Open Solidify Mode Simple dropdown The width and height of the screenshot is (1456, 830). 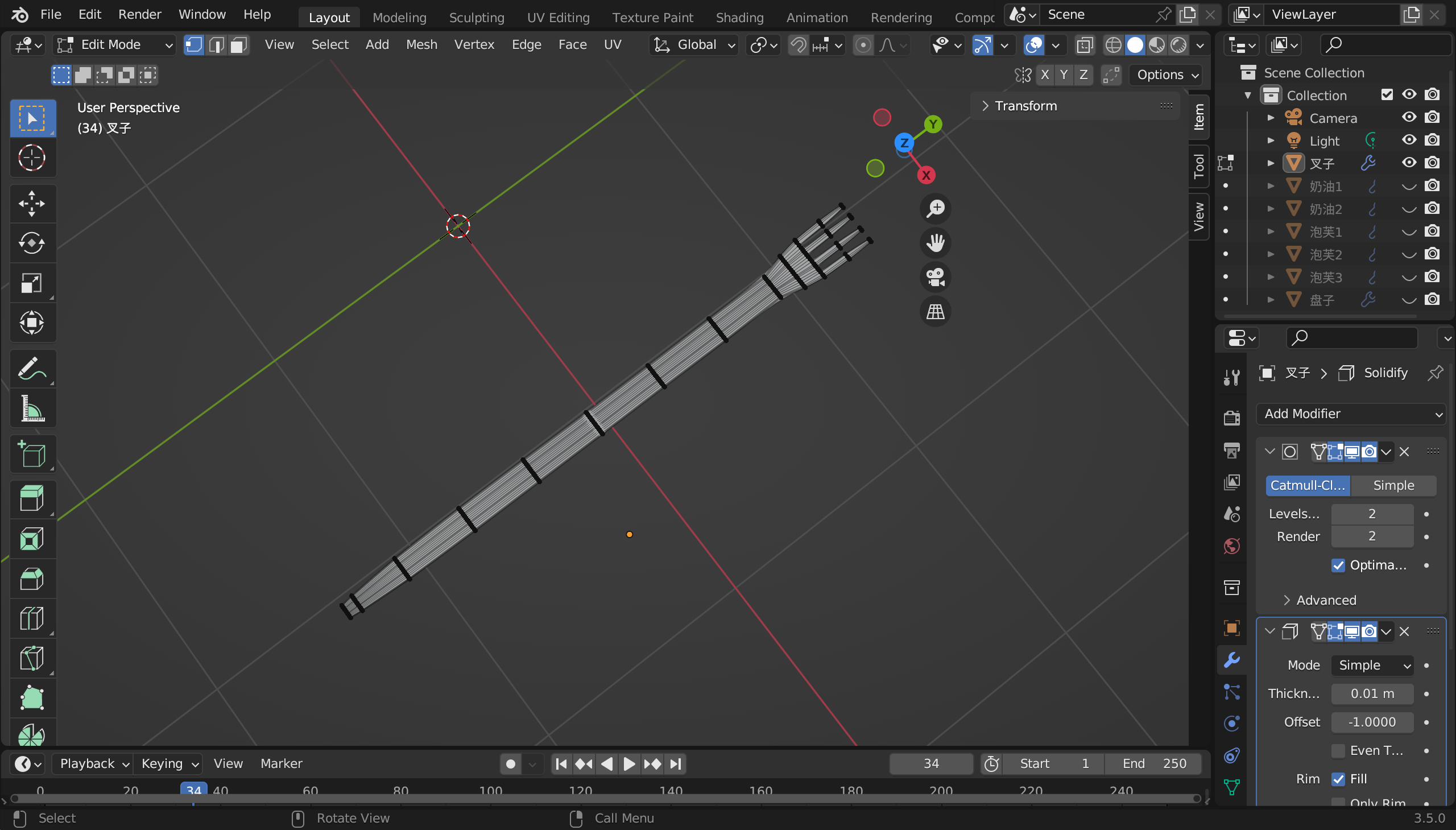pos(1372,665)
